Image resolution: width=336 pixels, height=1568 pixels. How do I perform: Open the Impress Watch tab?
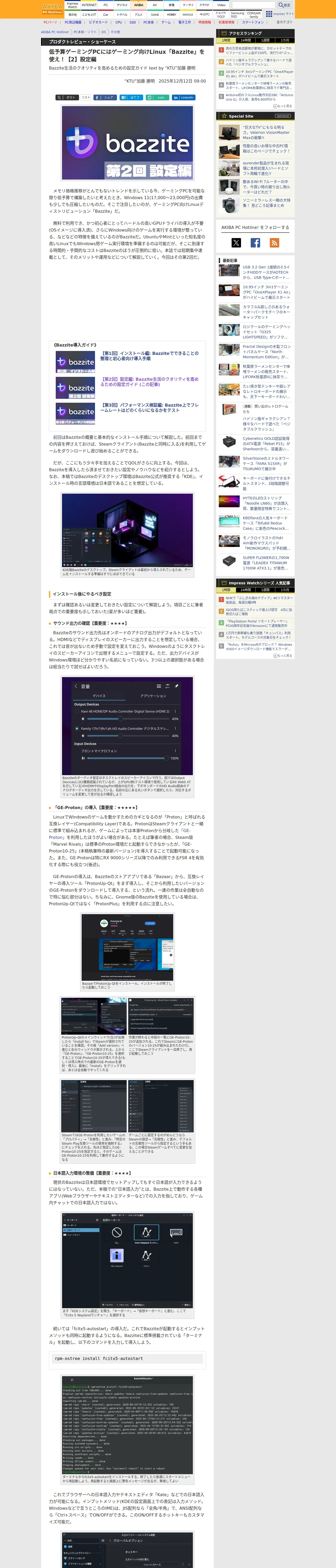click(72, 5)
